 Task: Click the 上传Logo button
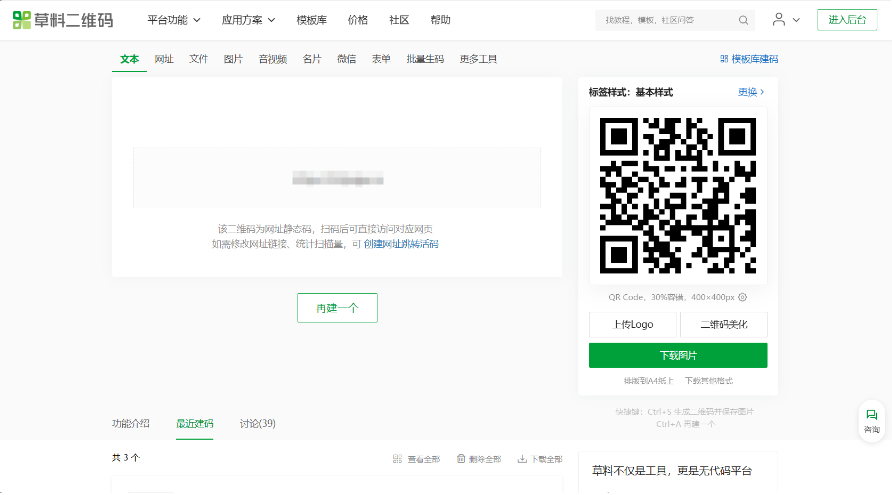point(633,324)
